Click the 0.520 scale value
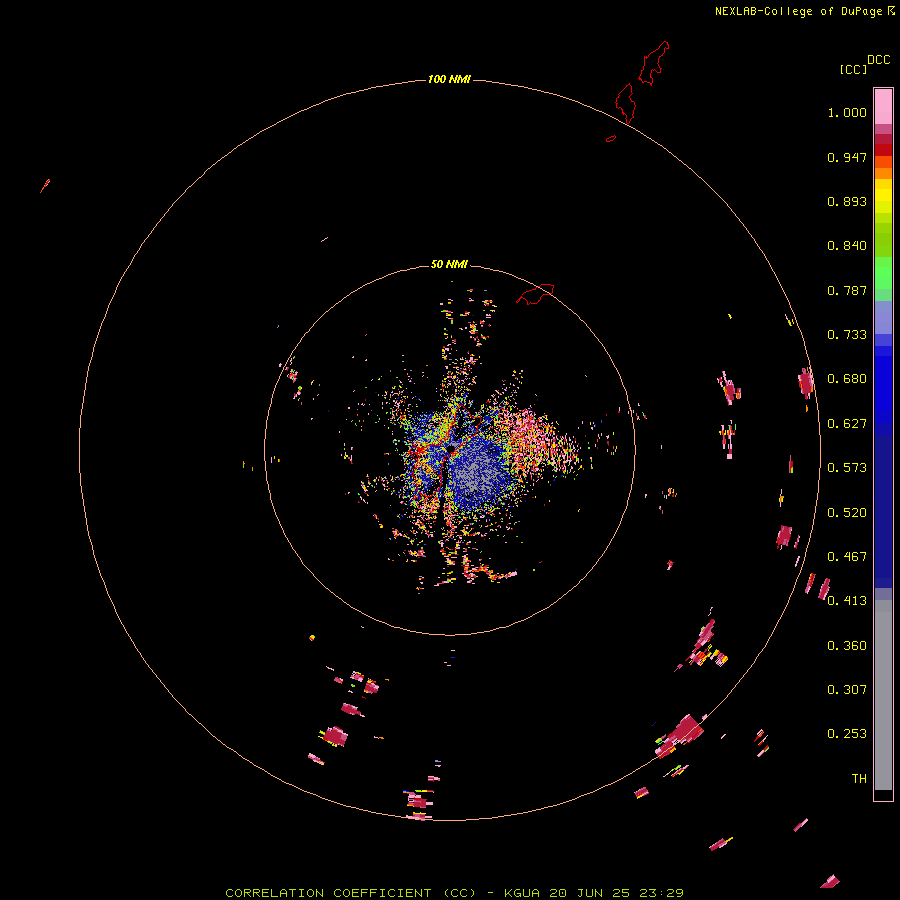 pos(847,513)
